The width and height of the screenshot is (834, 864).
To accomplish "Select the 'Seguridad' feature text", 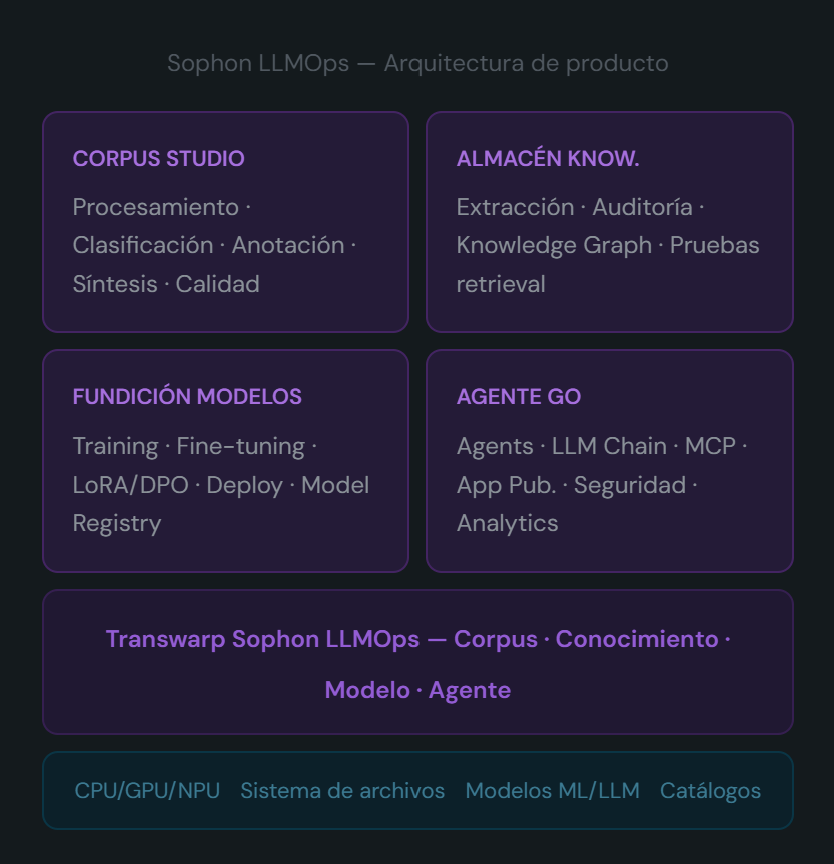I will pos(629,485).
